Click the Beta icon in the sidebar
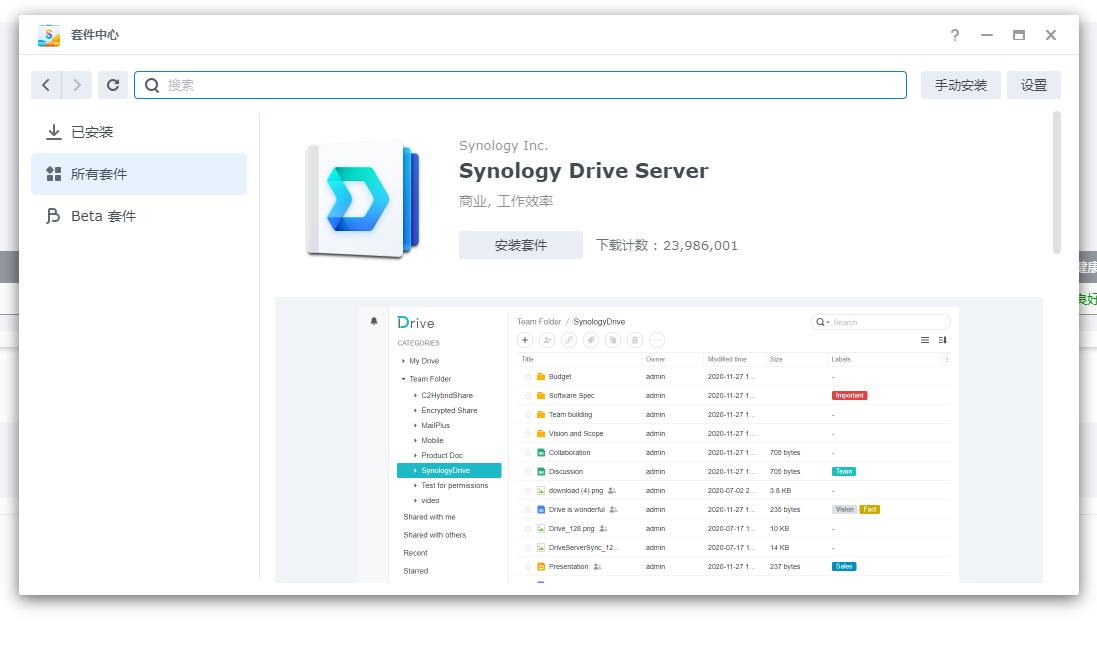The image size is (1097, 645). pos(54,216)
